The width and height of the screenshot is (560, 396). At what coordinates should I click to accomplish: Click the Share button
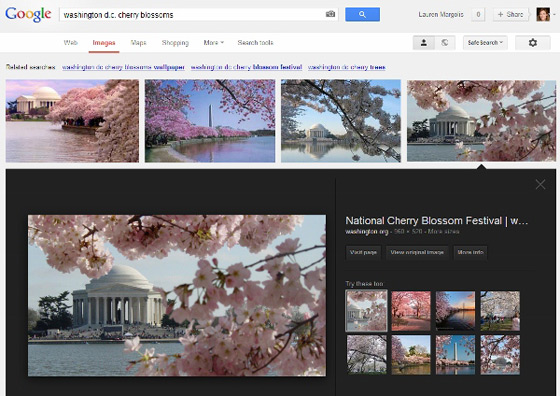coord(510,14)
